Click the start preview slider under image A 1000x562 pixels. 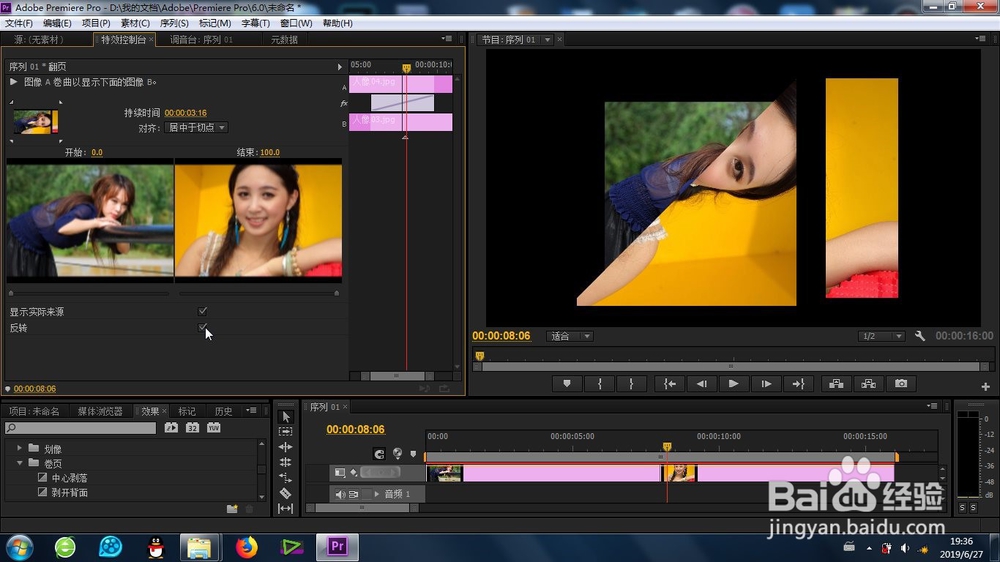pyautogui.click(x=11, y=293)
